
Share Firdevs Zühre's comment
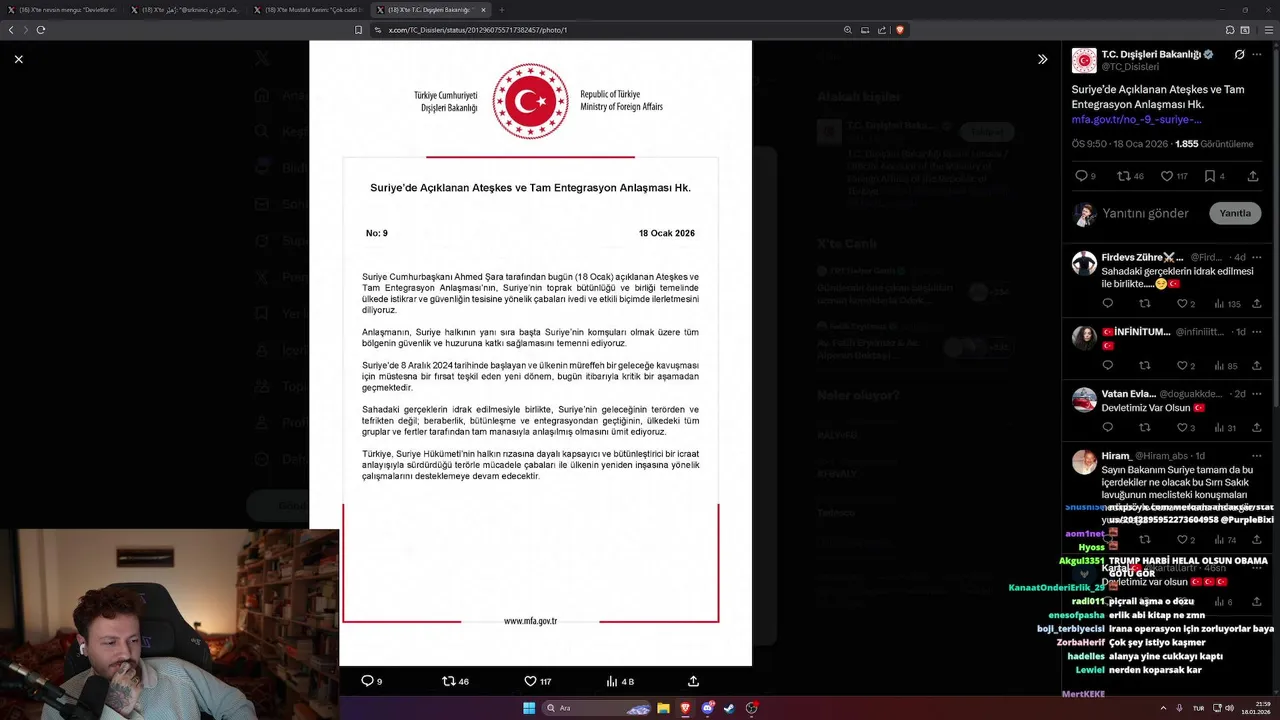pyautogui.click(x=1257, y=303)
